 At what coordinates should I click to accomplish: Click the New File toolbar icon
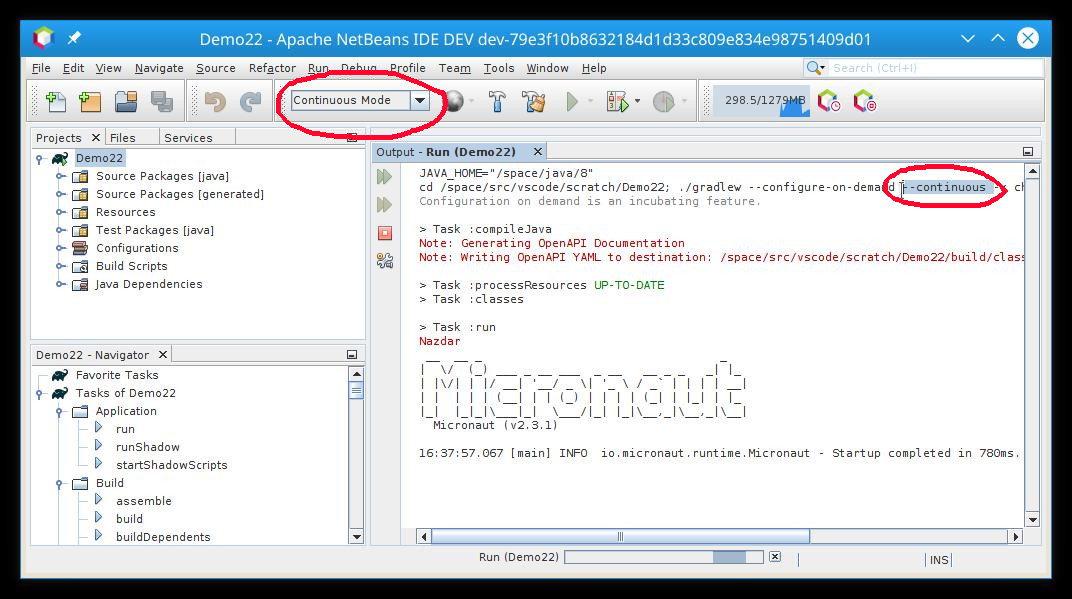click(x=55, y=102)
